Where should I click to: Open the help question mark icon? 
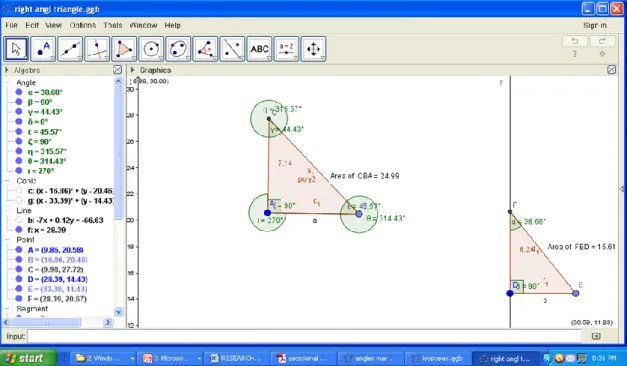coord(575,54)
